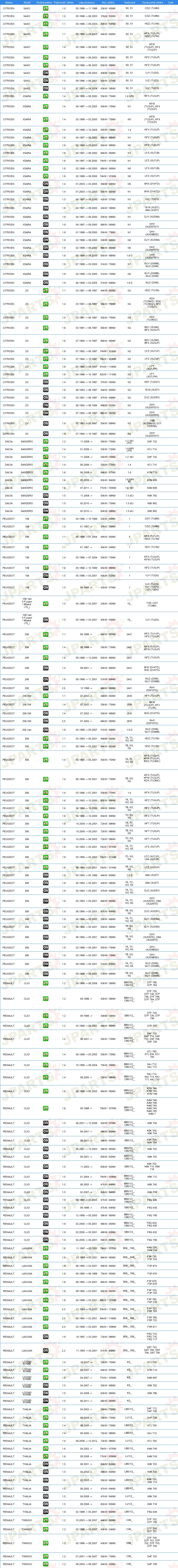Click the Pojemność silnika column header
The image size is (178, 1568).
[x=64, y=3]
